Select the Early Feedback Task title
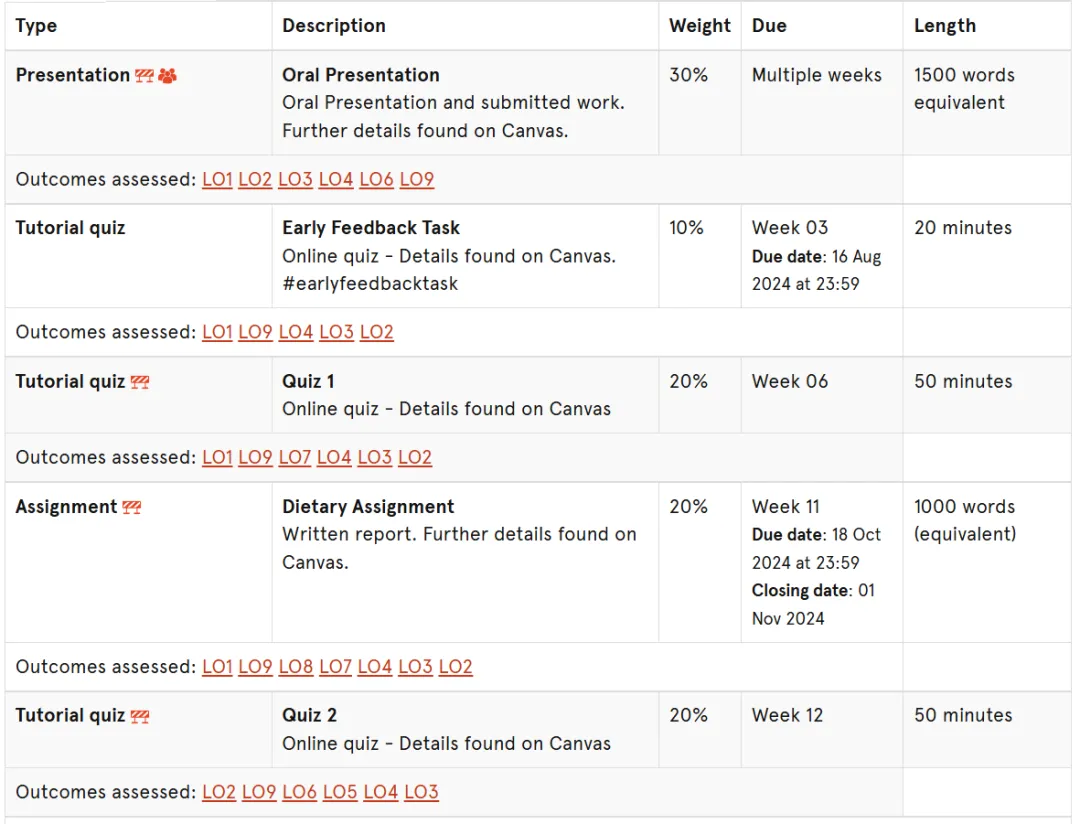The image size is (1080, 824). point(371,228)
